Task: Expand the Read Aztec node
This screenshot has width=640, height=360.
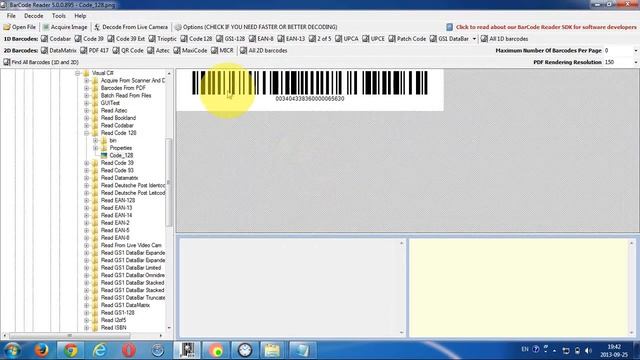Action: click(87, 111)
